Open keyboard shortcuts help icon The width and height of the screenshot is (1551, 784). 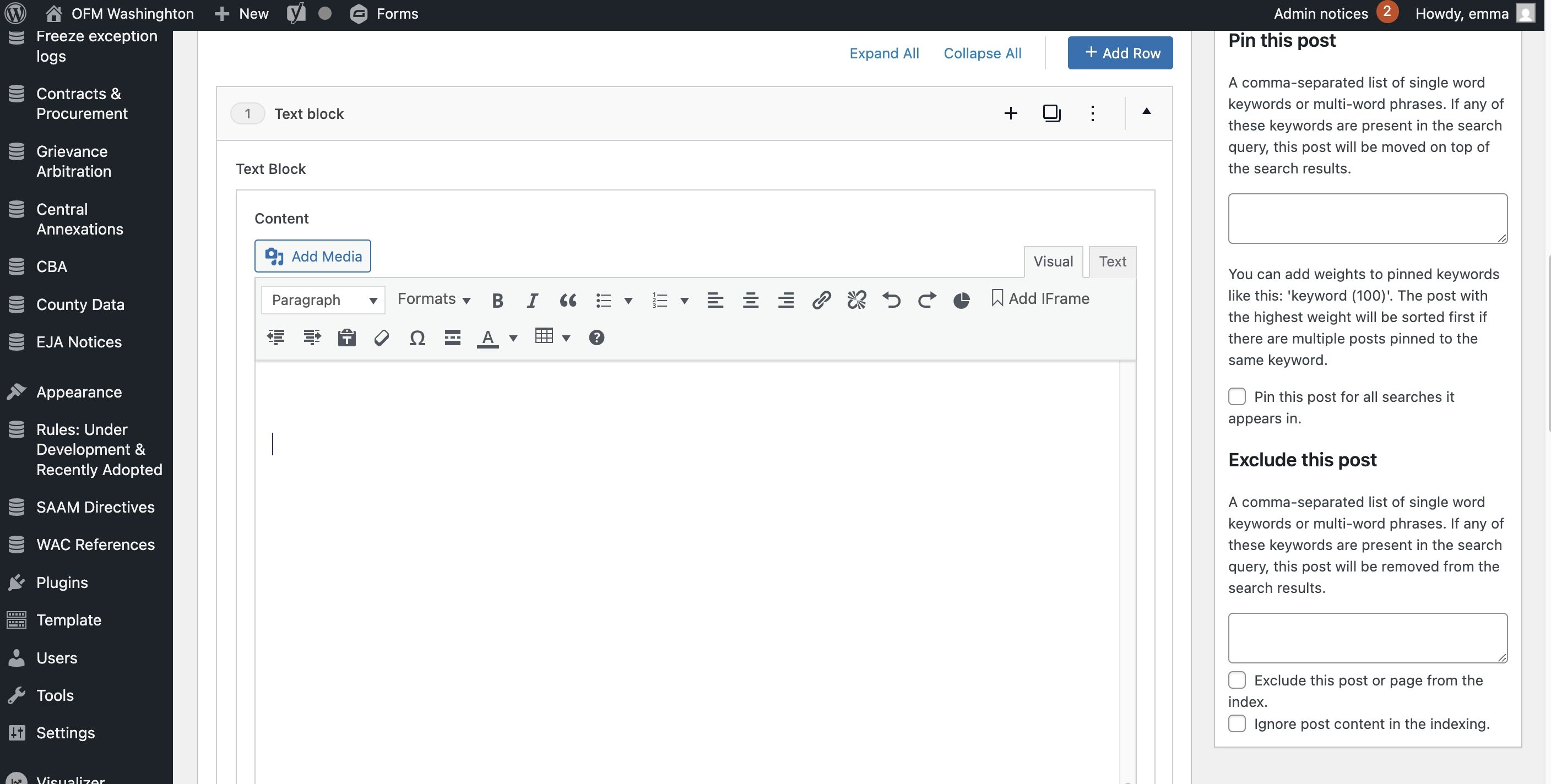(596, 337)
